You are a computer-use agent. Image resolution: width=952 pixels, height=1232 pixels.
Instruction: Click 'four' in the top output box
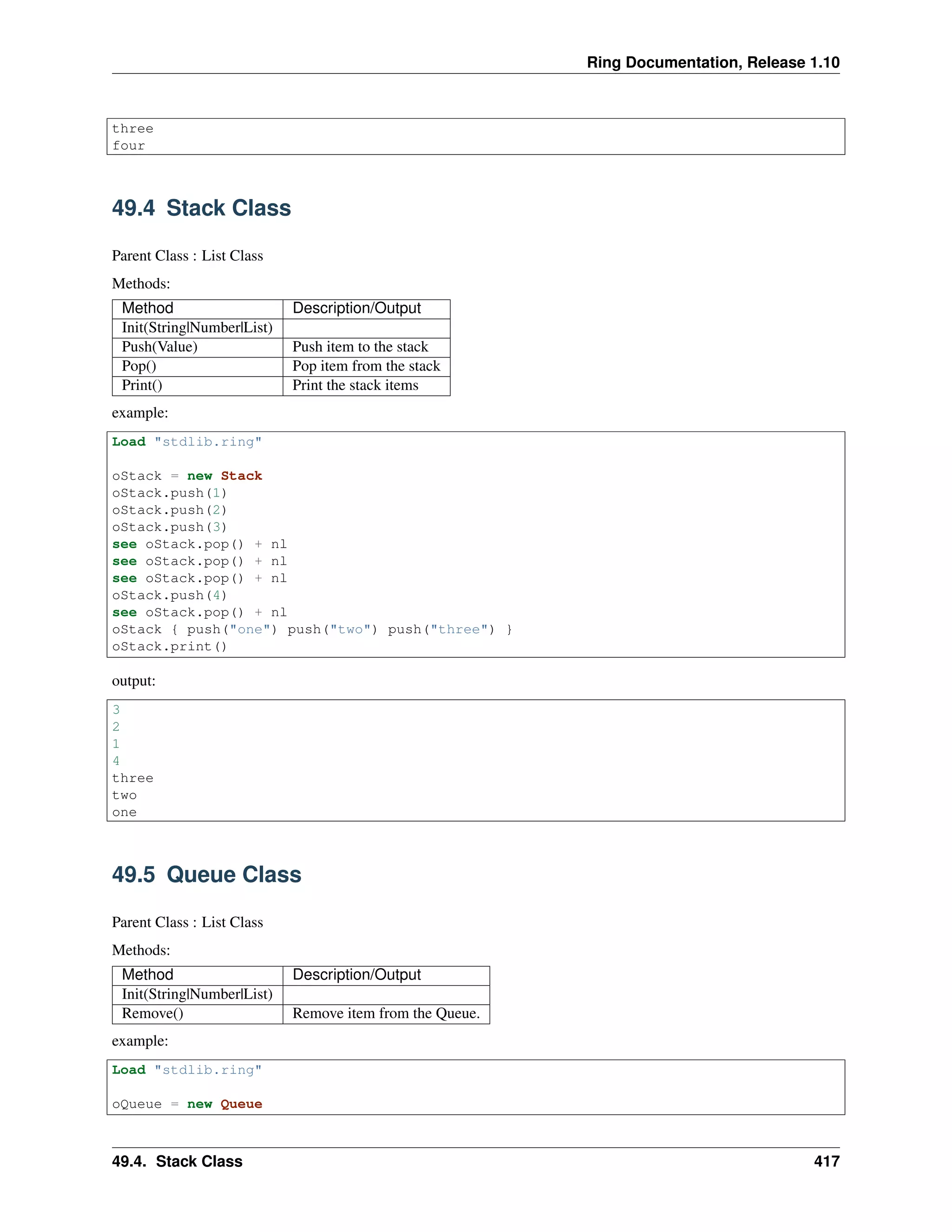(129, 146)
